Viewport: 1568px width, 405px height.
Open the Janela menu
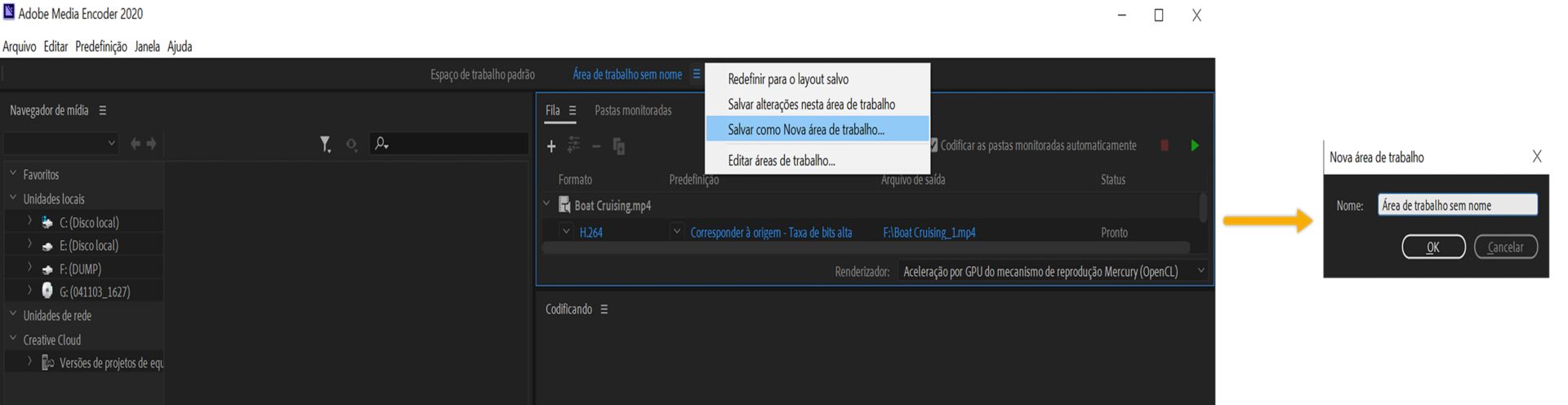coord(147,47)
